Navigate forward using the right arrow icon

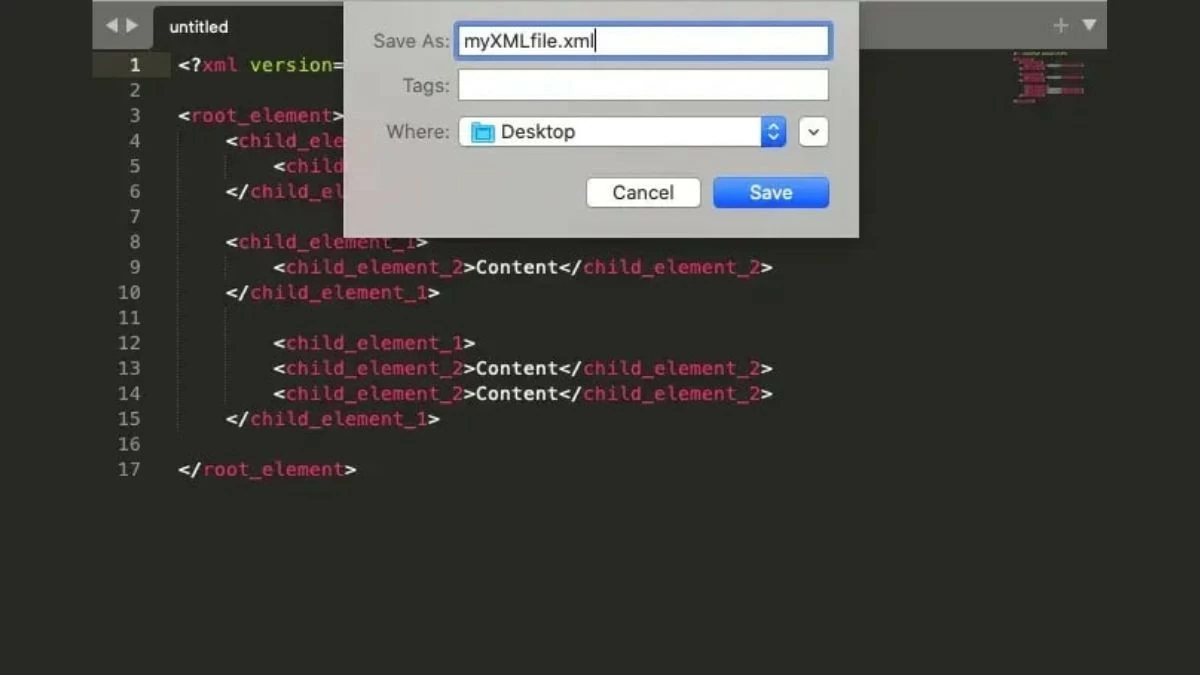pos(130,26)
